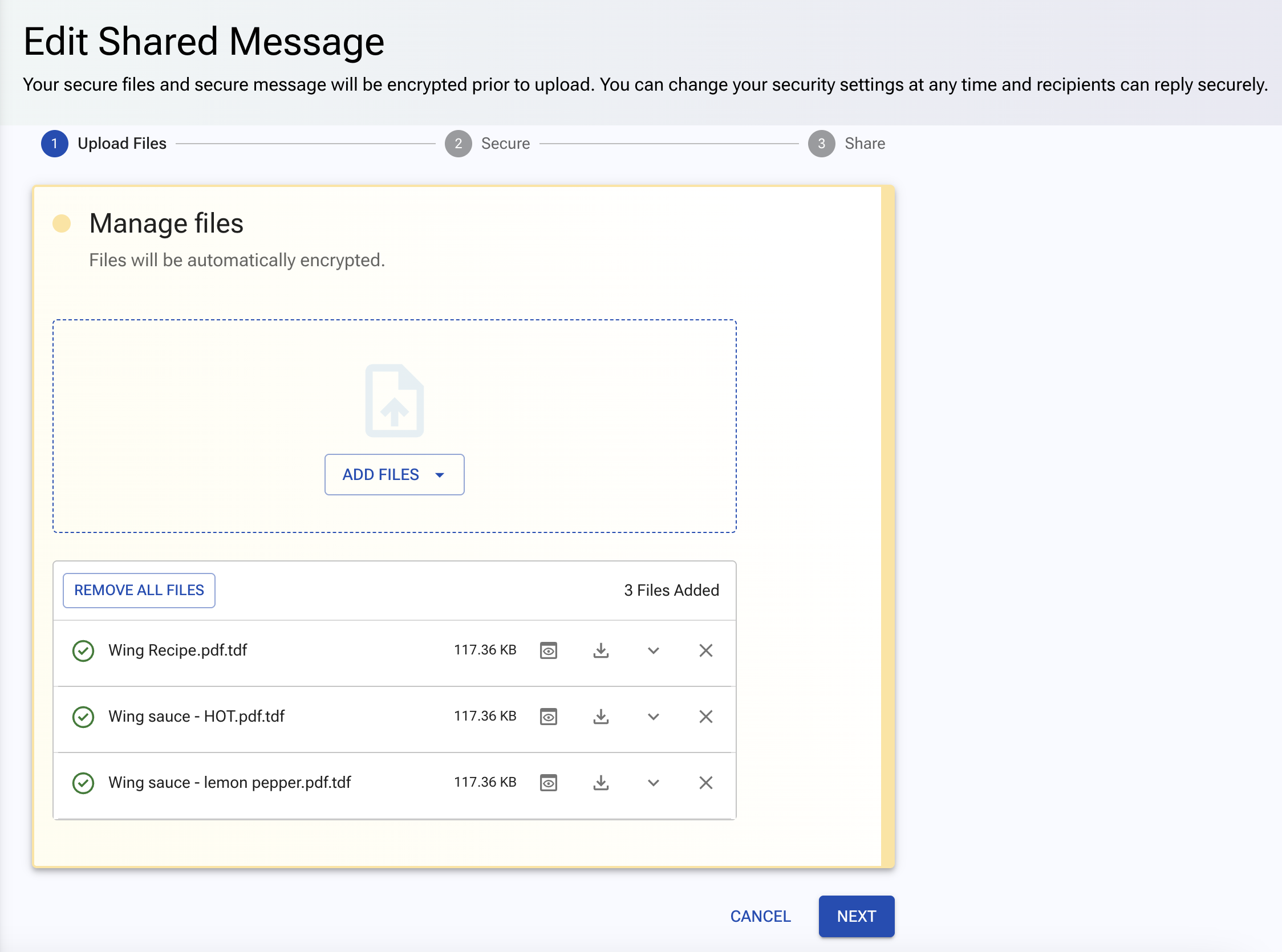Click 'Files will be automatically encrypted.' text
Viewport: 1282px width, 952px height.
point(237,260)
